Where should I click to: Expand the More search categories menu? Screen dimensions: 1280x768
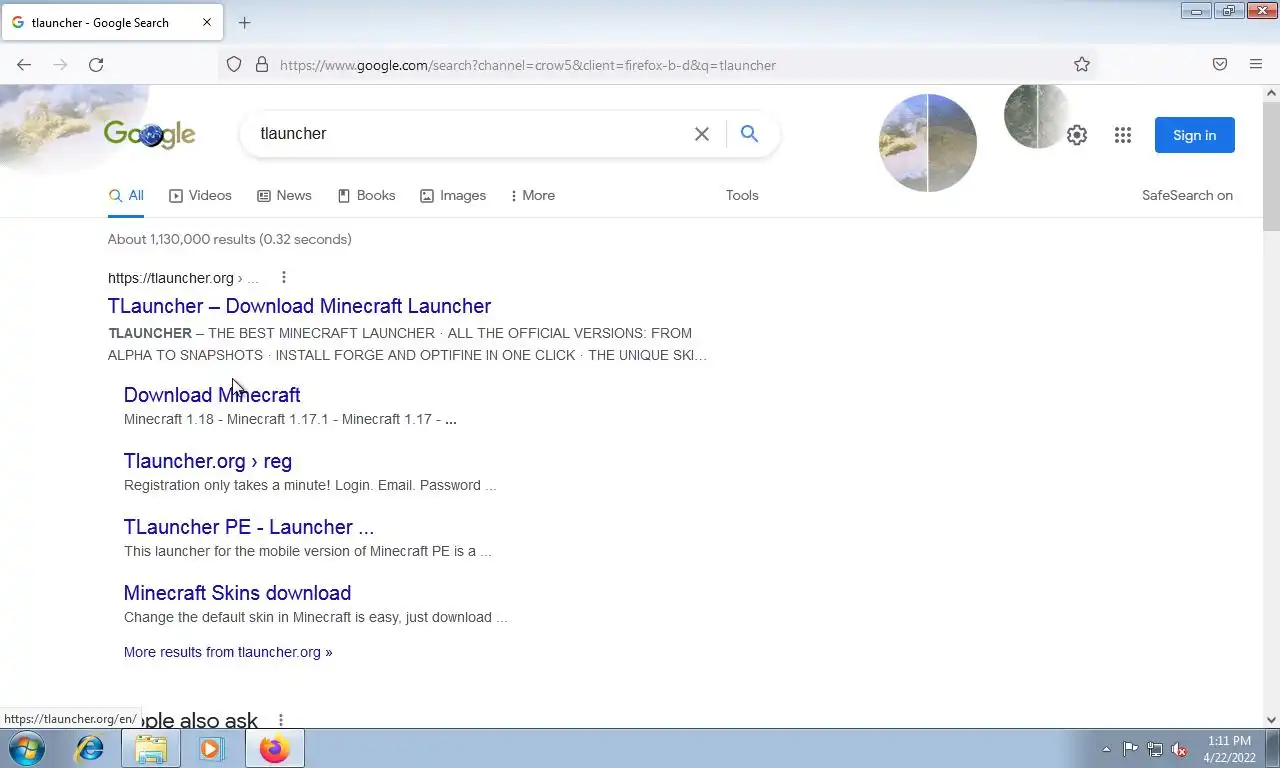pyautogui.click(x=533, y=195)
